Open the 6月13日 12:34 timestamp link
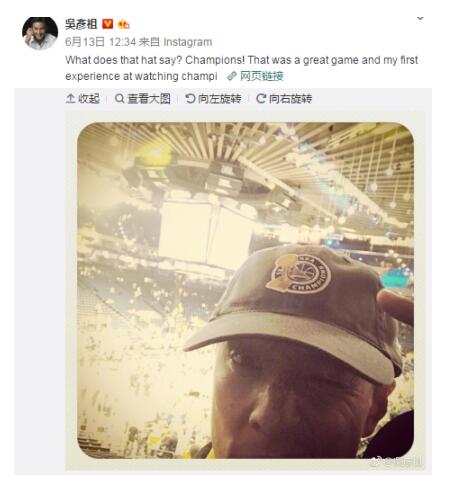The height and width of the screenshot is (482, 449). [x=101, y=42]
